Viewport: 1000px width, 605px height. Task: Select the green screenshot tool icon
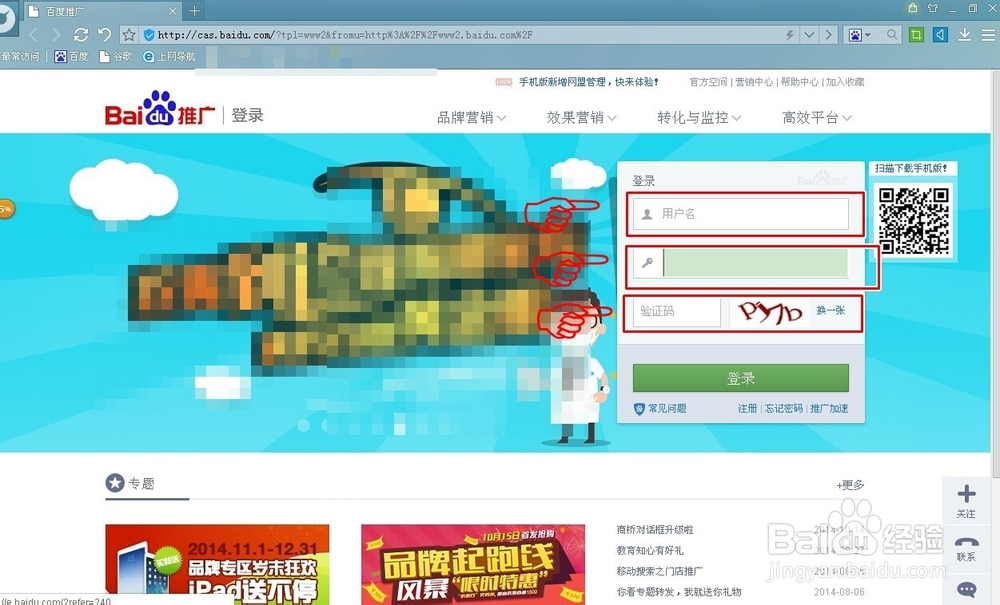click(916, 34)
